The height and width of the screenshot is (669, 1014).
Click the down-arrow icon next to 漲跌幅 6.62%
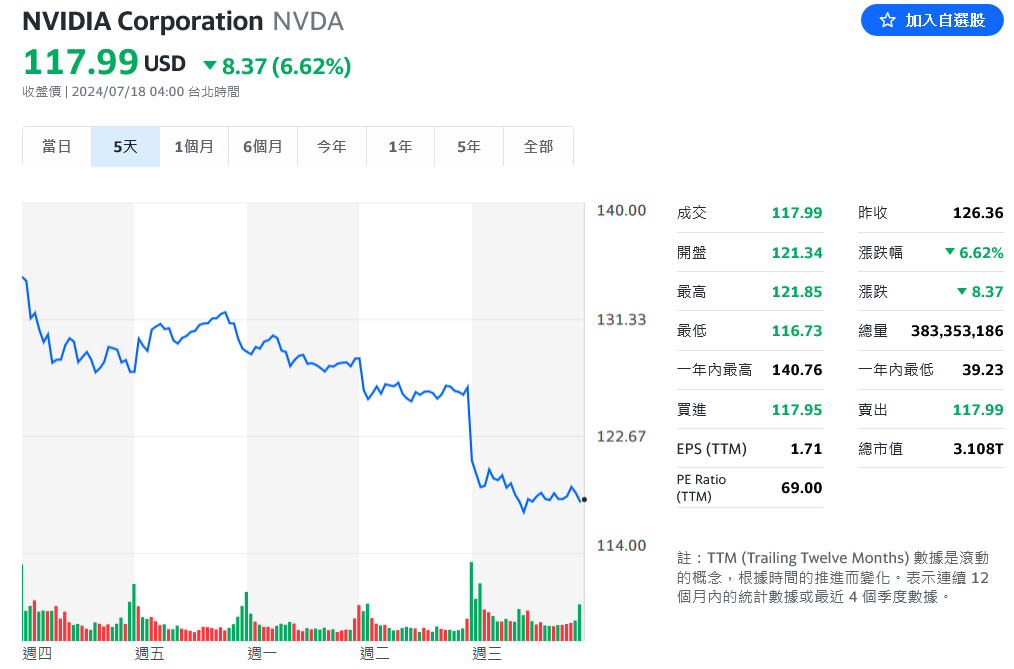click(949, 252)
